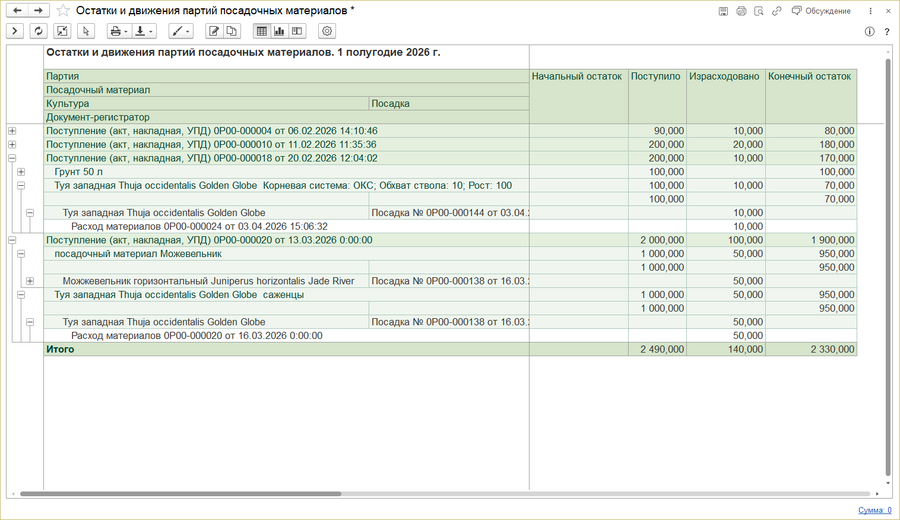This screenshot has width=900, height=520.
Task: Open the brush appearance dropdown
Action: 180,31
